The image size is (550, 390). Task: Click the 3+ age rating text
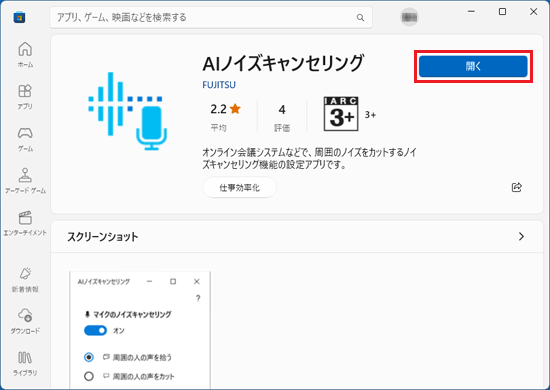click(x=370, y=115)
